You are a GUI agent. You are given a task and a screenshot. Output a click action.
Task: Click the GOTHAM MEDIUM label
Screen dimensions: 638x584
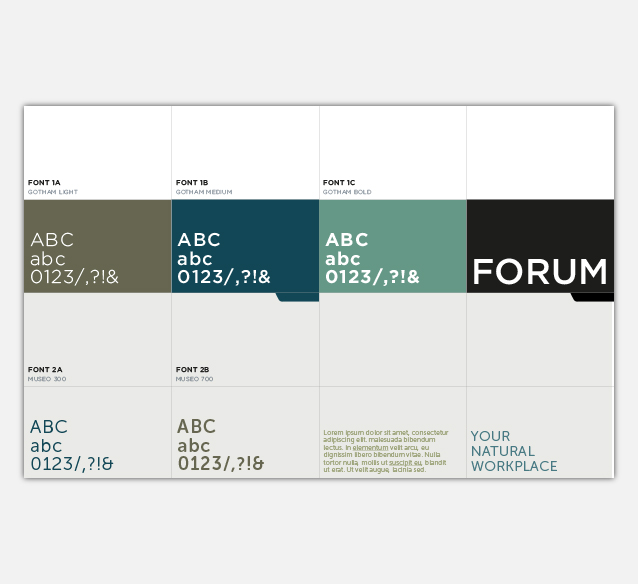(204, 192)
